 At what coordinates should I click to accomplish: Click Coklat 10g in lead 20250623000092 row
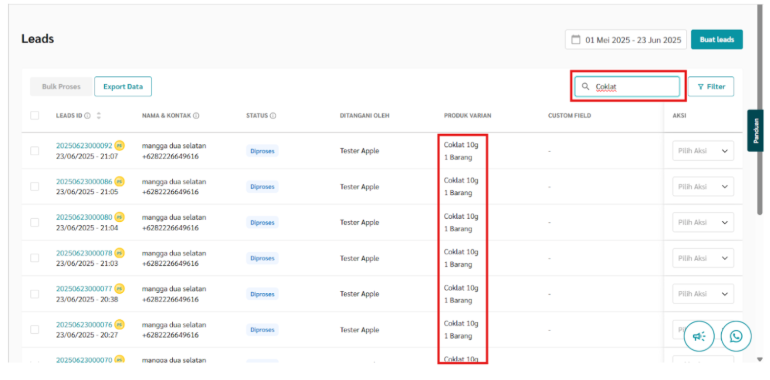(x=461, y=144)
